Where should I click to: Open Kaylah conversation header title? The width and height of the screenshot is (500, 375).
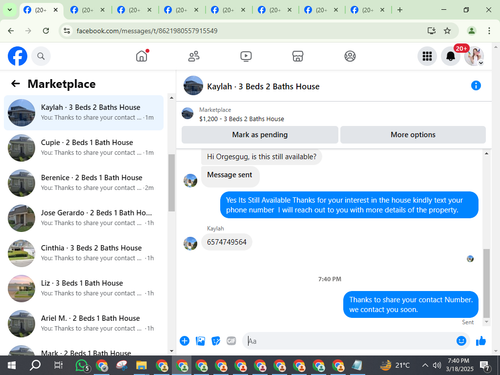point(263,87)
